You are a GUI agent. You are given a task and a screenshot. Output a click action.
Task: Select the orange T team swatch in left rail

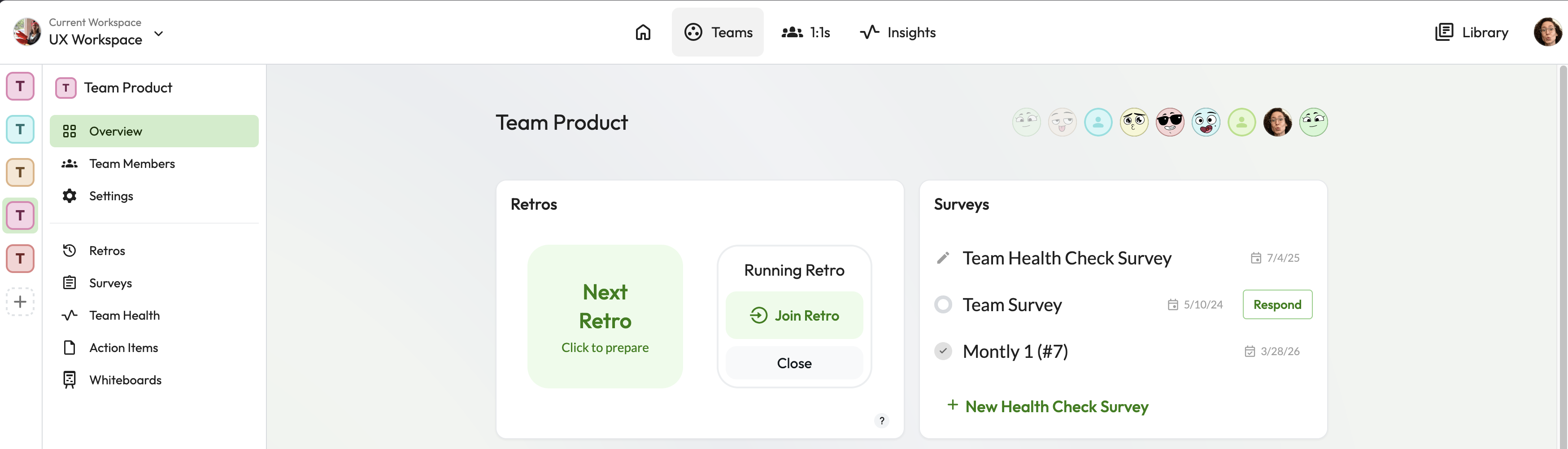(x=20, y=172)
